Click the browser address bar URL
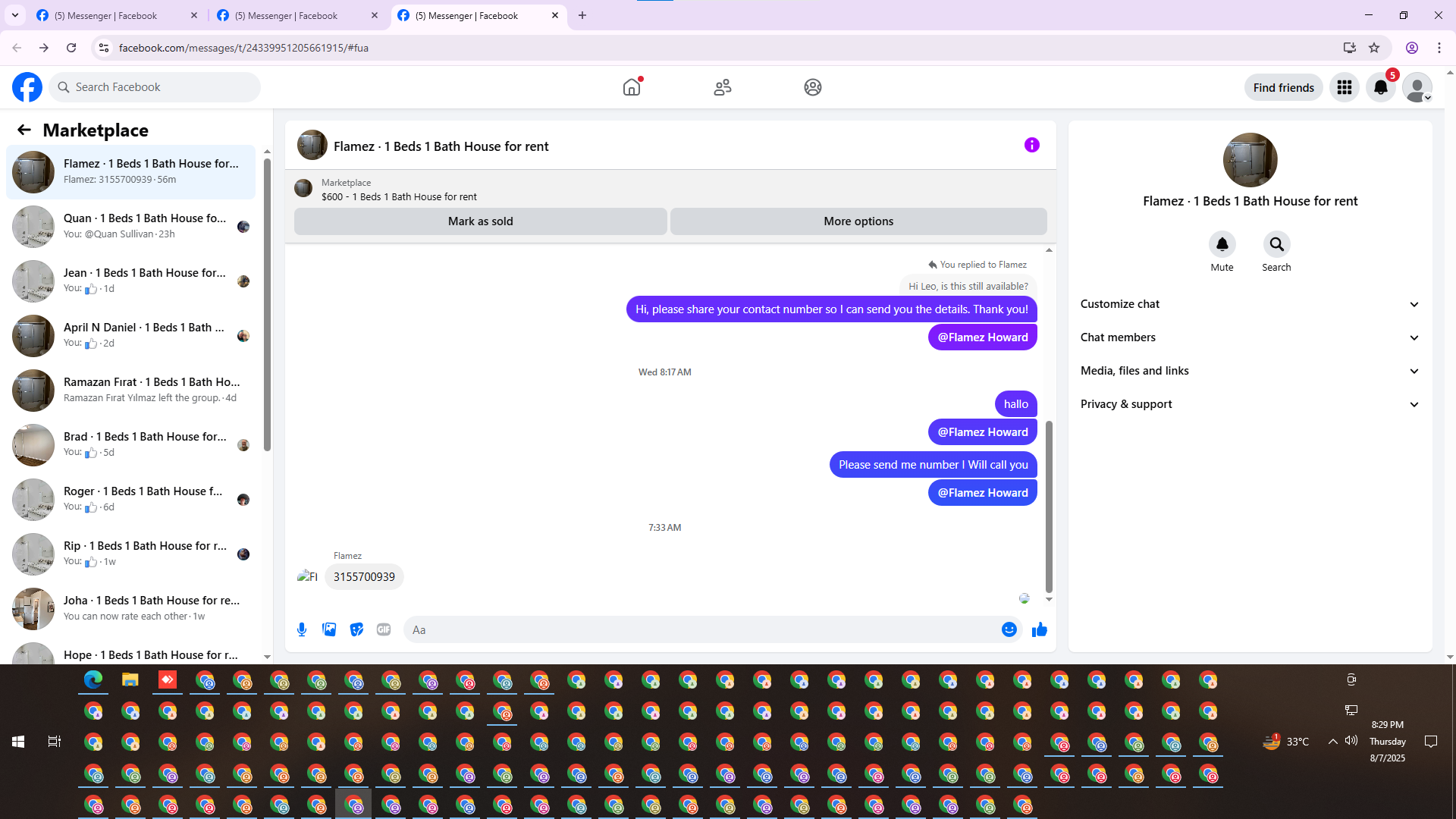This screenshot has height=819, width=1456. pos(243,48)
